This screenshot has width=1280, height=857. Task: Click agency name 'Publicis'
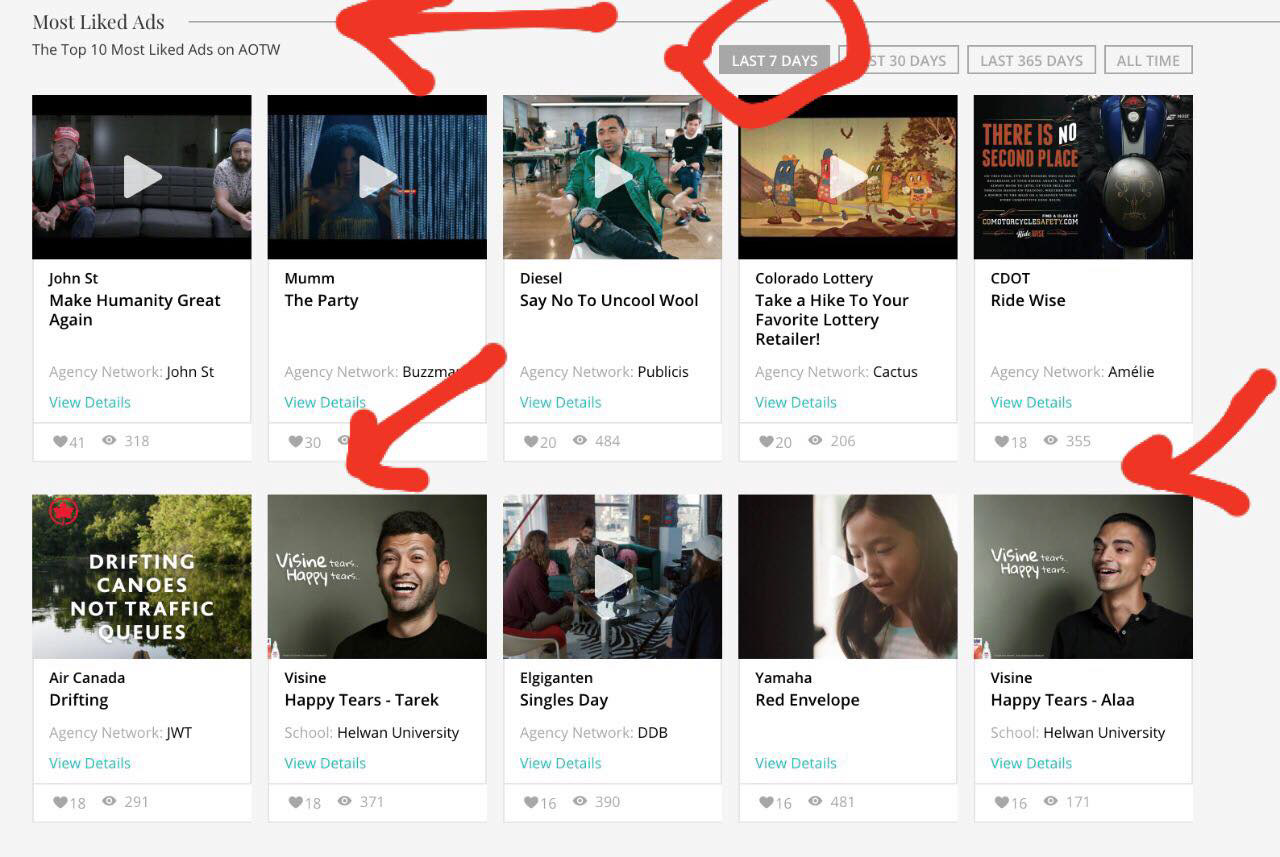[x=663, y=372]
